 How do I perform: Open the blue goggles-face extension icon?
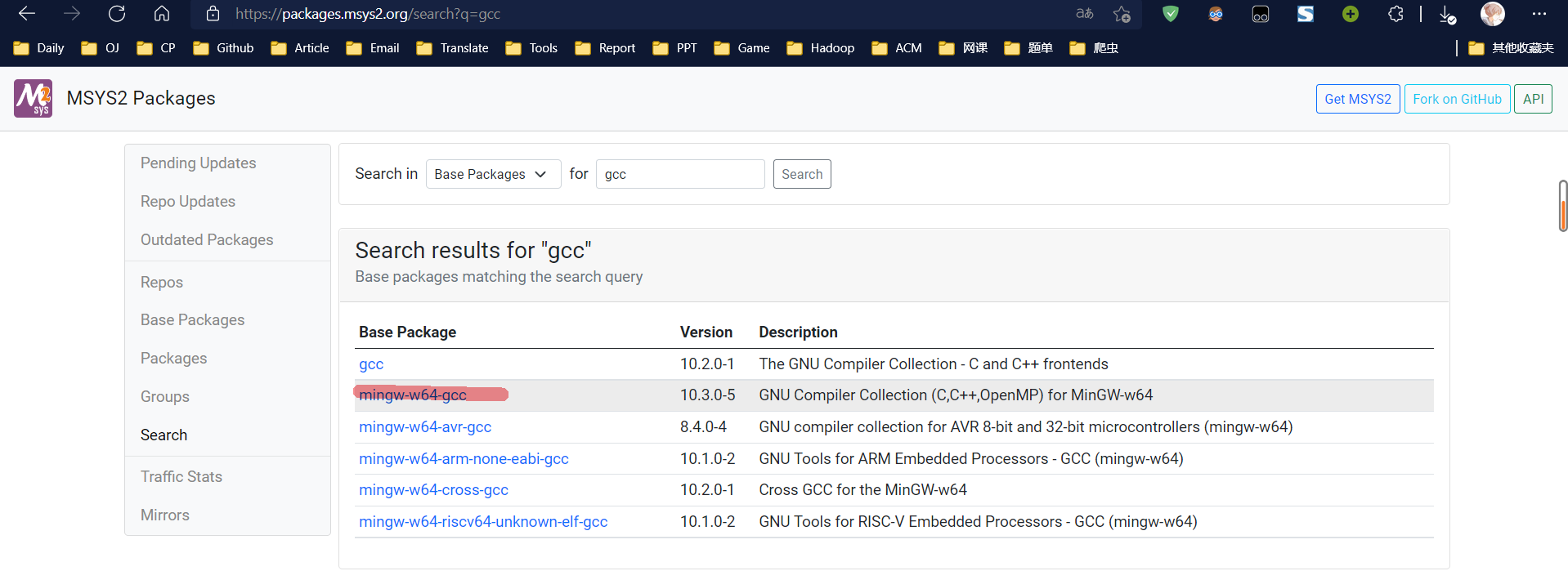1216,14
